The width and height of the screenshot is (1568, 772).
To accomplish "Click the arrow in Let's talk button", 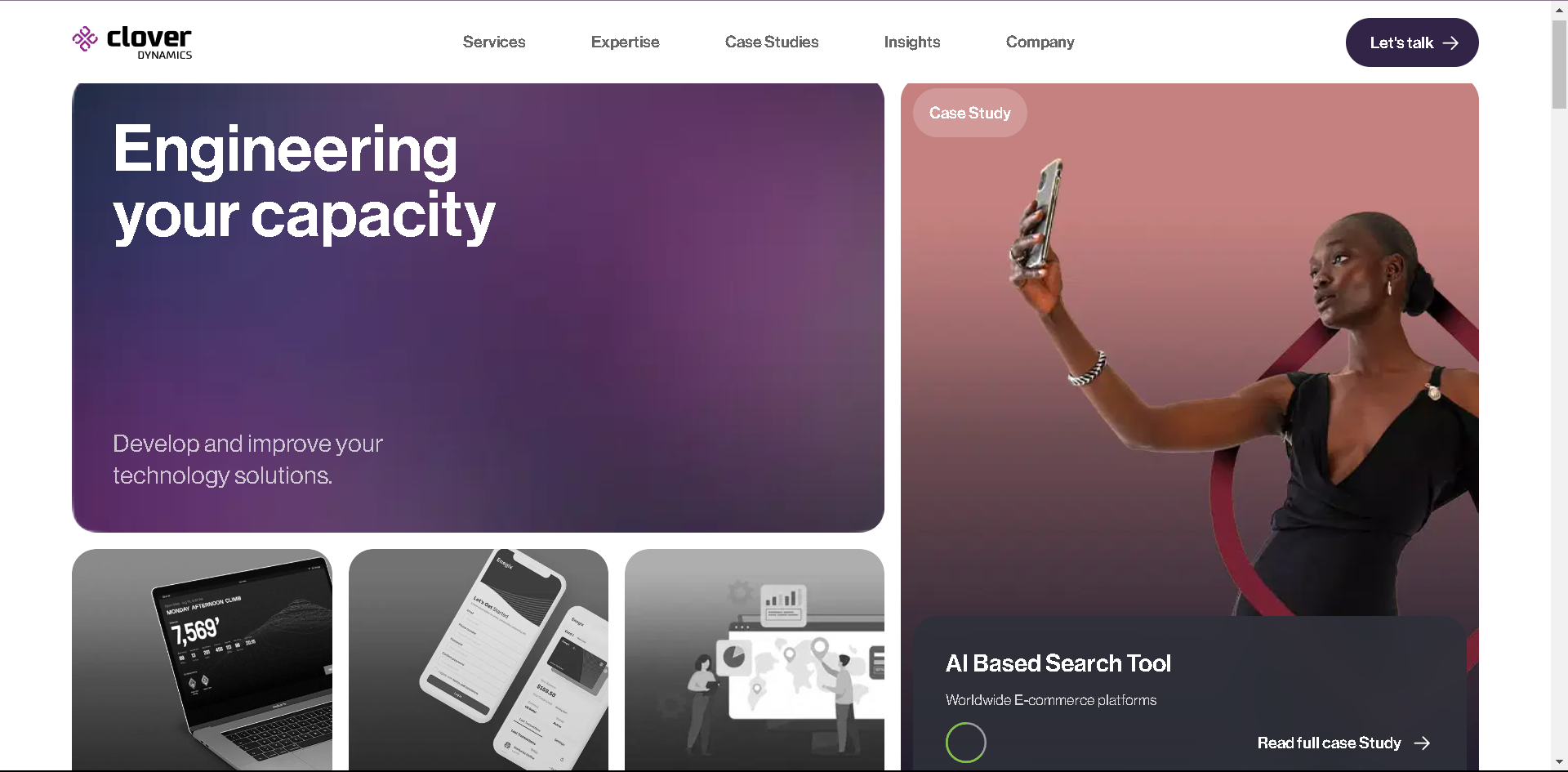I will 1450,43.
